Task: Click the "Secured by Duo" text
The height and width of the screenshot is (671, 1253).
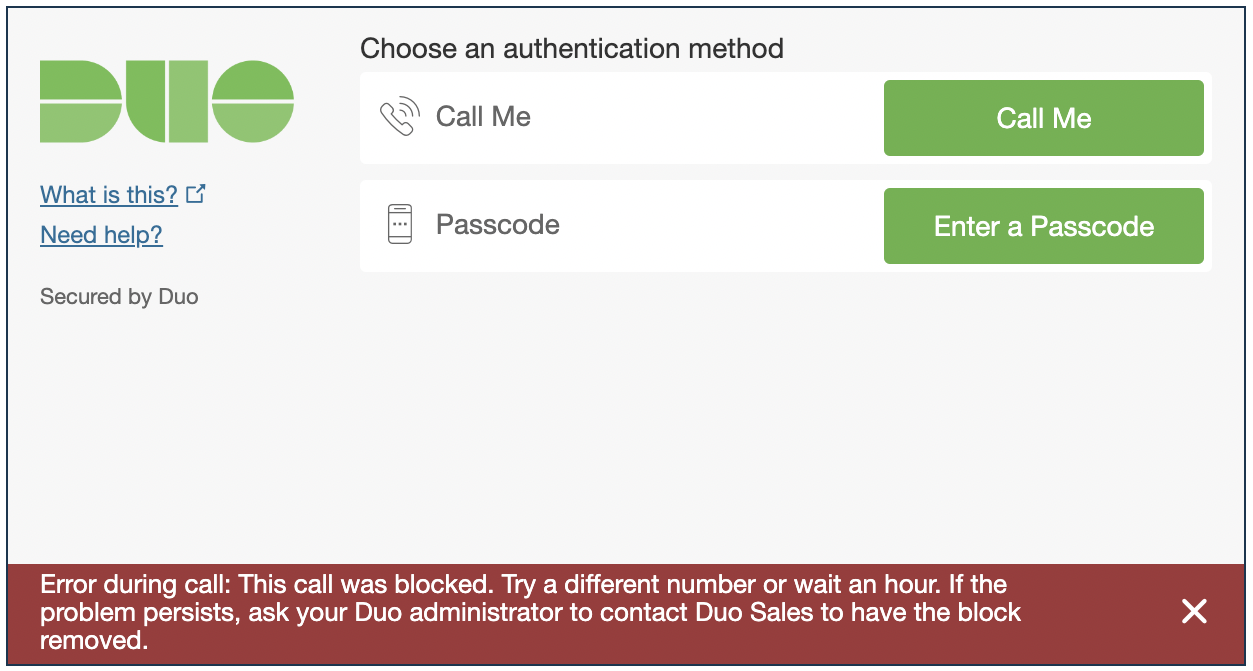Action: tap(119, 297)
